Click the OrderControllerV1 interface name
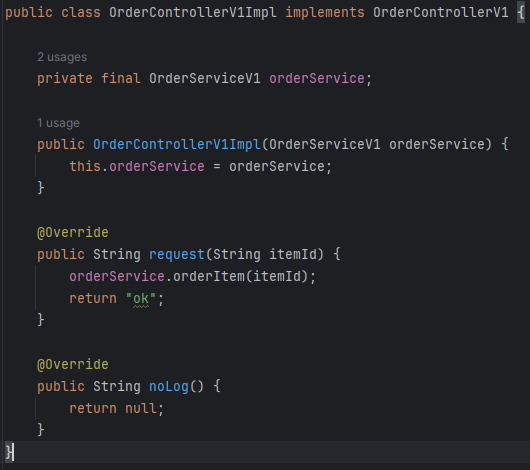 pos(440,13)
